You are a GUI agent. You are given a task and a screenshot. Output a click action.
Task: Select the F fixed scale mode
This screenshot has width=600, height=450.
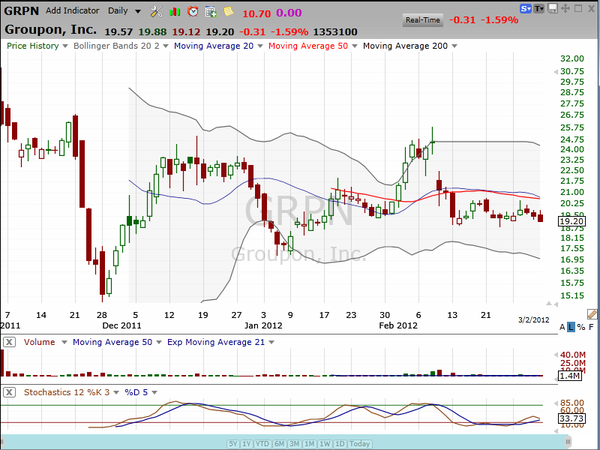click(x=591, y=327)
